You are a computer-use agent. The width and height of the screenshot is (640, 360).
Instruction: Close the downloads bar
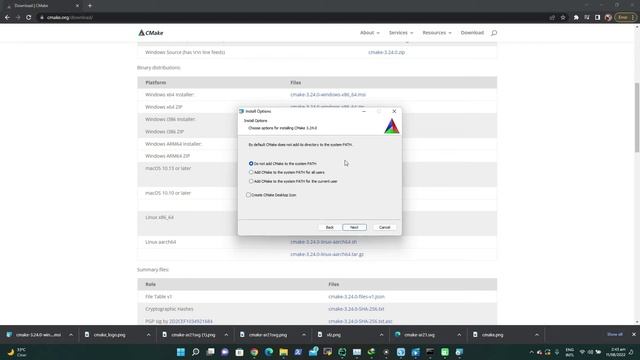pos(633,335)
